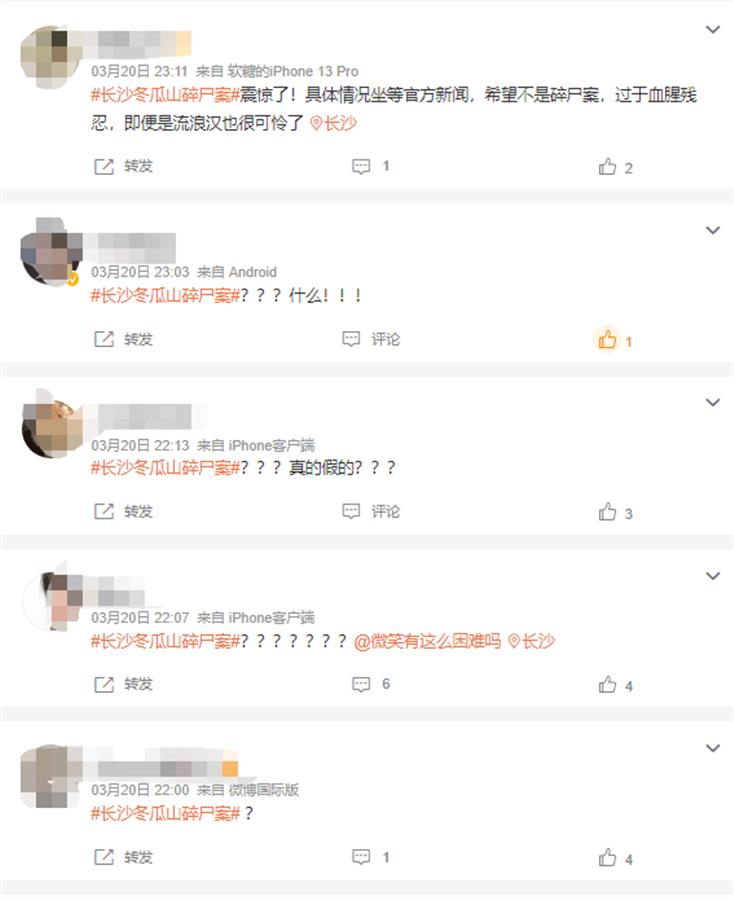Image resolution: width=734 pixels, height=900 pixels.
Task: Like the 22:00 微博国际版 post
Action: (615, 858)
